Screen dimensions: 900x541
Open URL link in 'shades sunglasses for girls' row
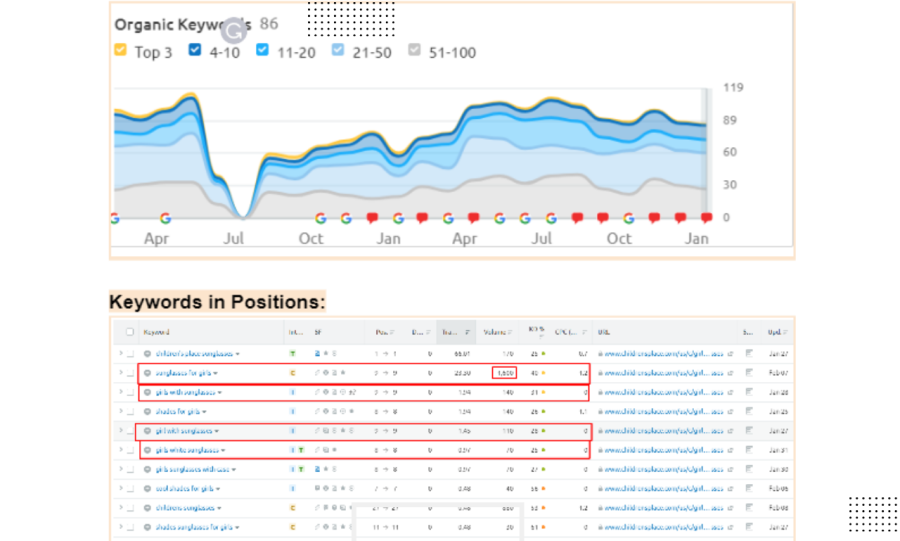[664, 527]
